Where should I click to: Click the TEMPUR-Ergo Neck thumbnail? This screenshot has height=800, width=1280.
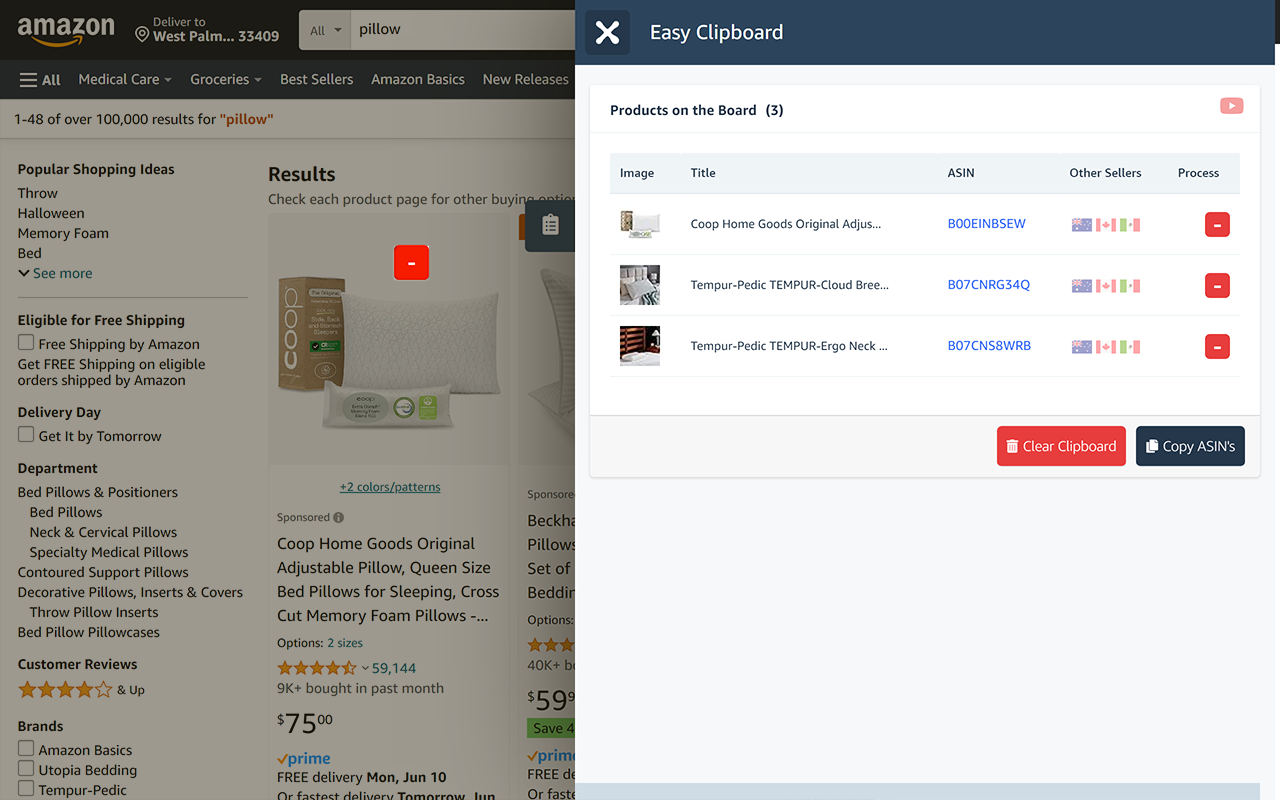640,346
